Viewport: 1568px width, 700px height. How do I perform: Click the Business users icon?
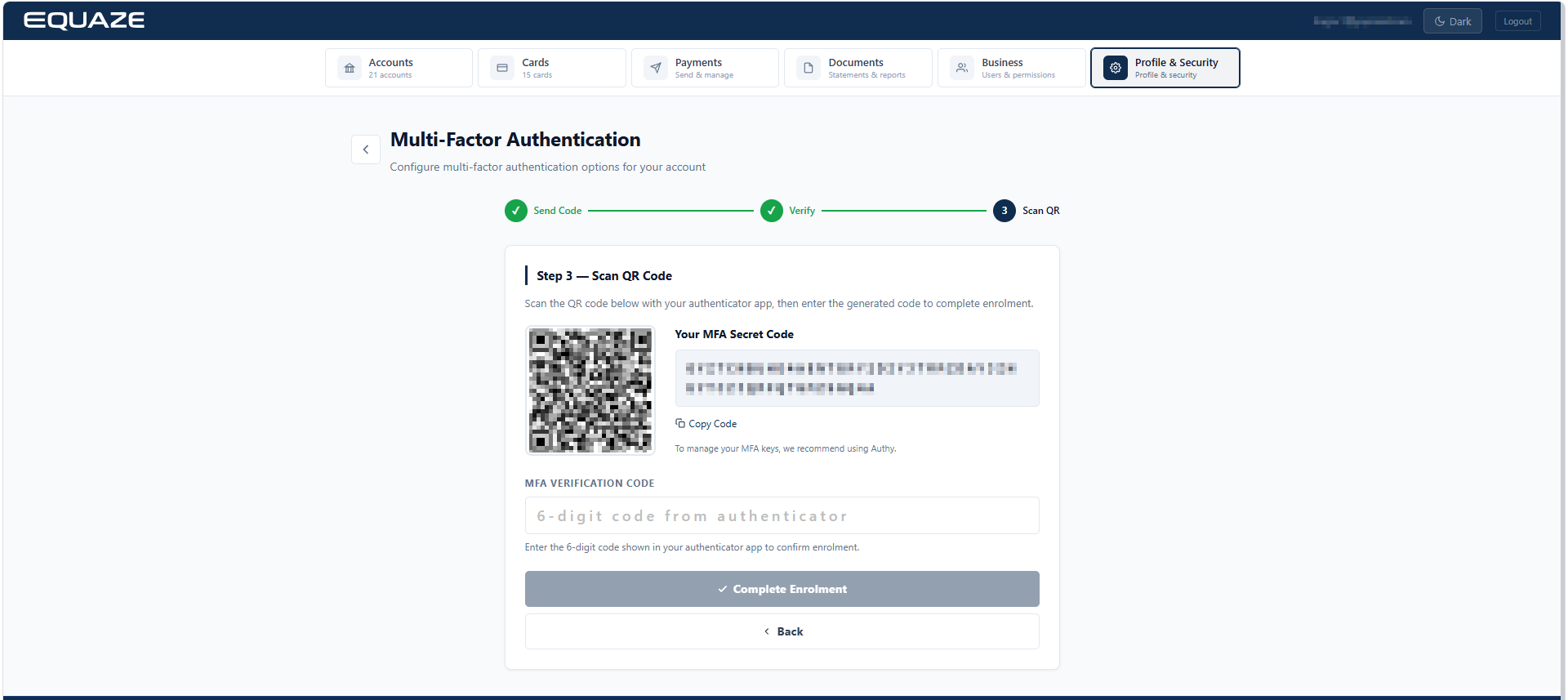tap(962, 68)
